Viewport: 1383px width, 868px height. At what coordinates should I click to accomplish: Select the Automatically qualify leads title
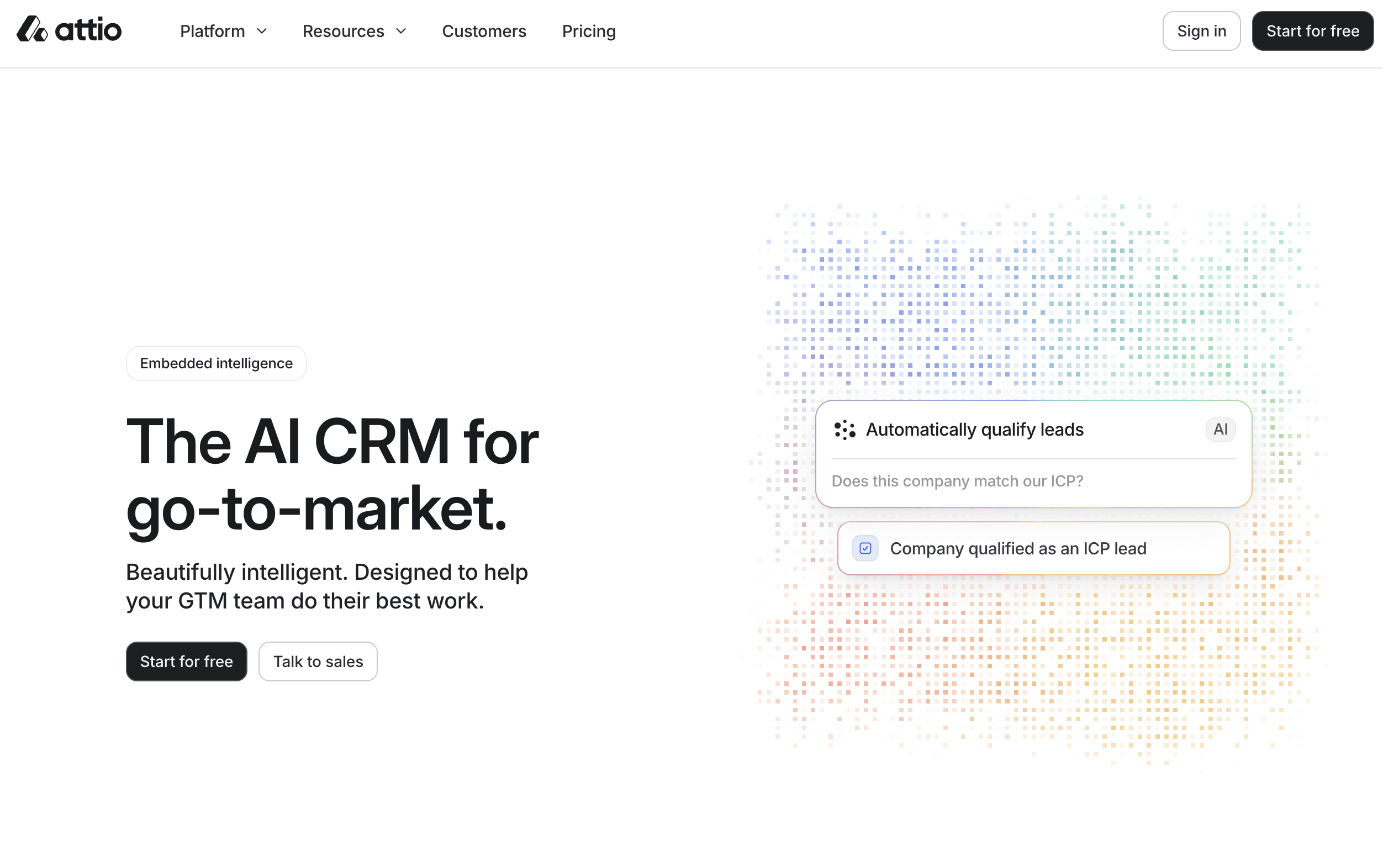[x=974, y=430]
